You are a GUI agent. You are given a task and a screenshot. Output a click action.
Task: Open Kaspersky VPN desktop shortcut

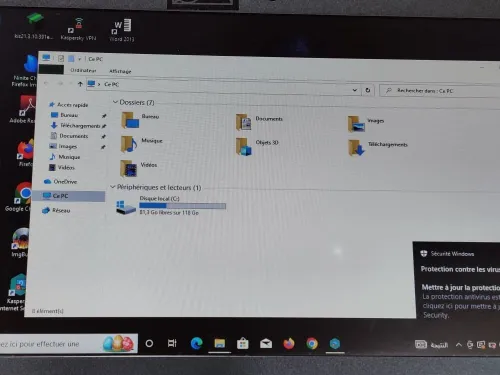pyautogui.click(x=78, y=29)
